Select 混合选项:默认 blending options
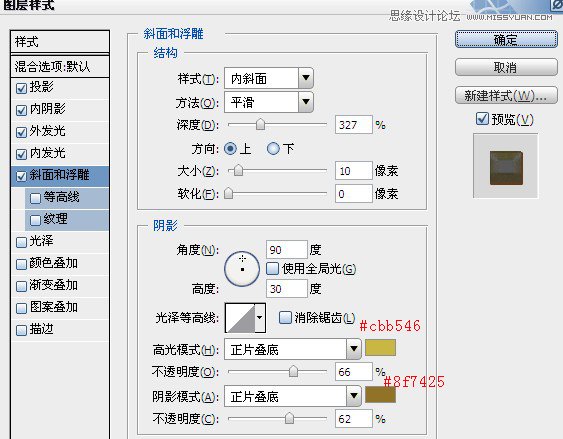The width and height of the screenshot is (563, 439). coord(60,66)
